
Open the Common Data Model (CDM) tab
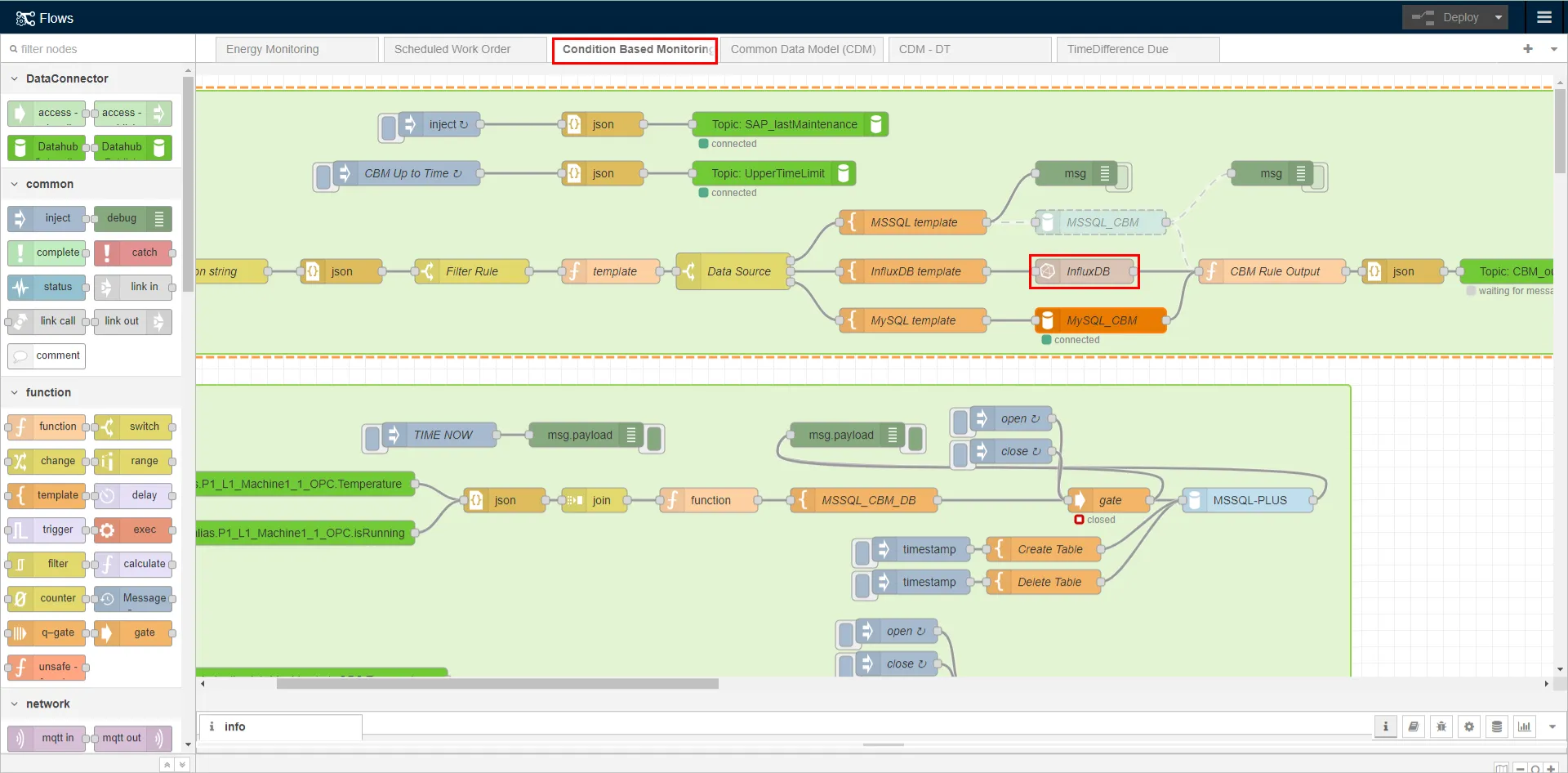pos(802,49)
